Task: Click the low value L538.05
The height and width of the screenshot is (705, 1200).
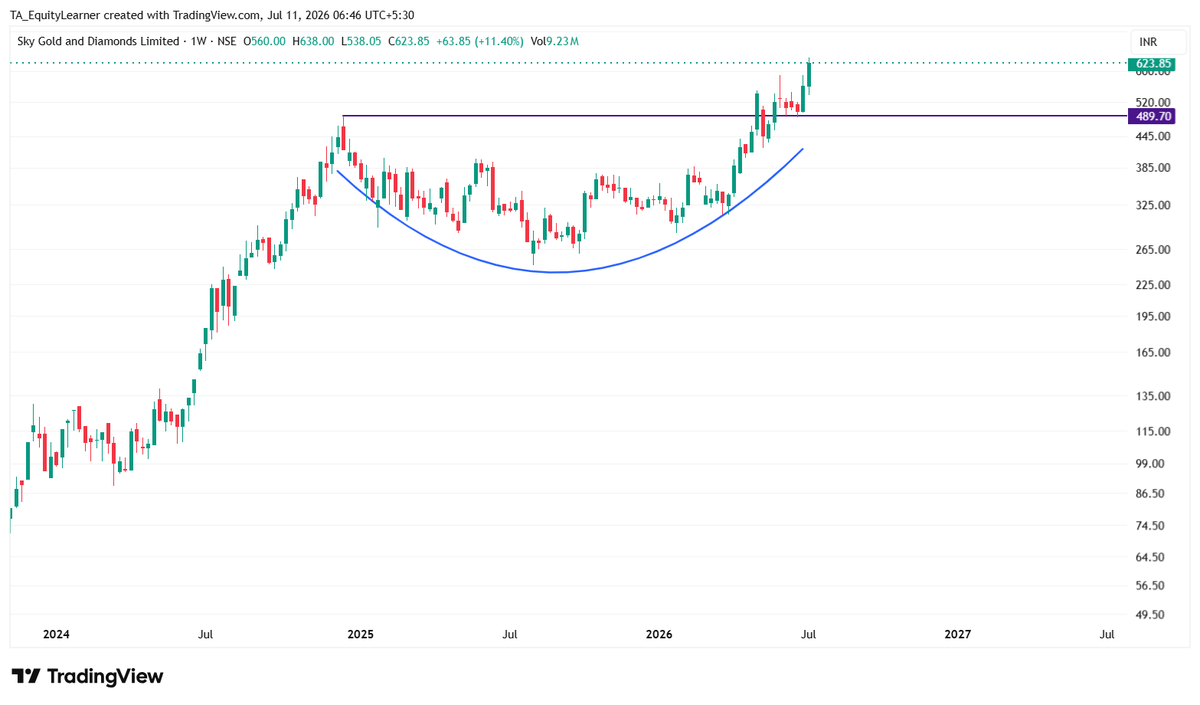Action: [361, 41]
